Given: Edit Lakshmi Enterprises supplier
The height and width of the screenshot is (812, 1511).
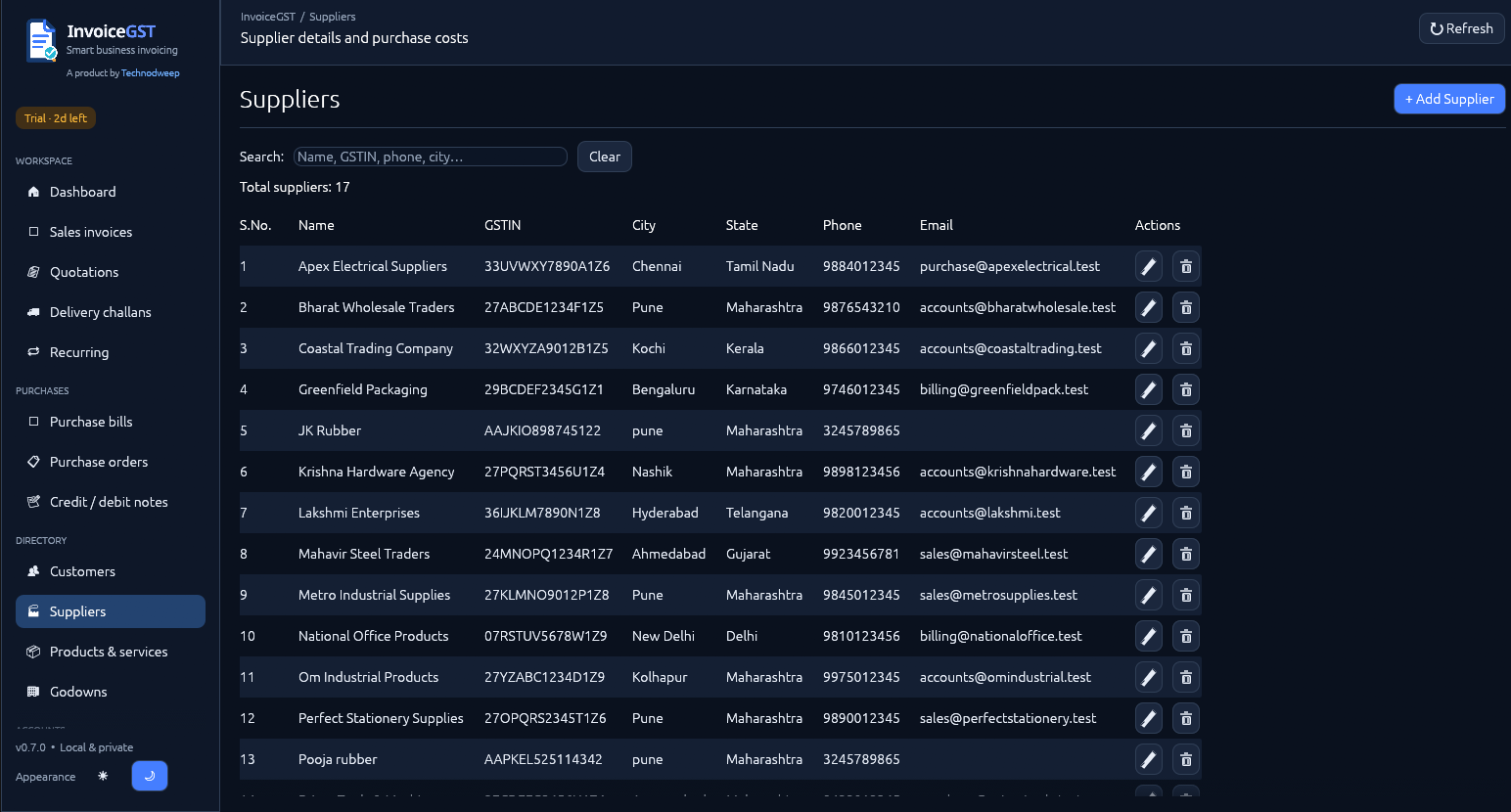Looking at the screenshot, I should pyautogui.click(x=1149, y=513).
